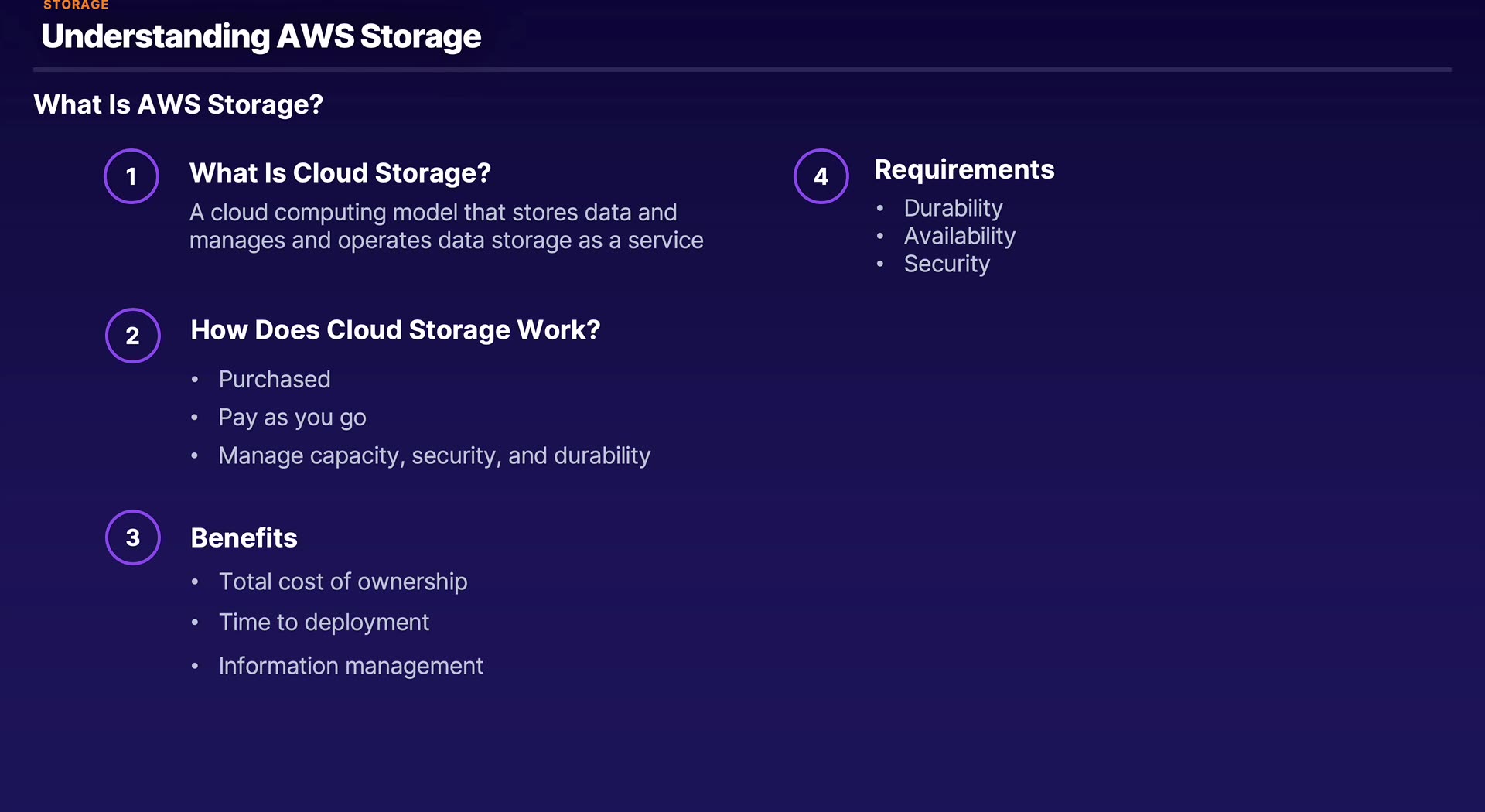Click the numbered circle 2 icon
1485x812 pixels.
coord(133,336)
